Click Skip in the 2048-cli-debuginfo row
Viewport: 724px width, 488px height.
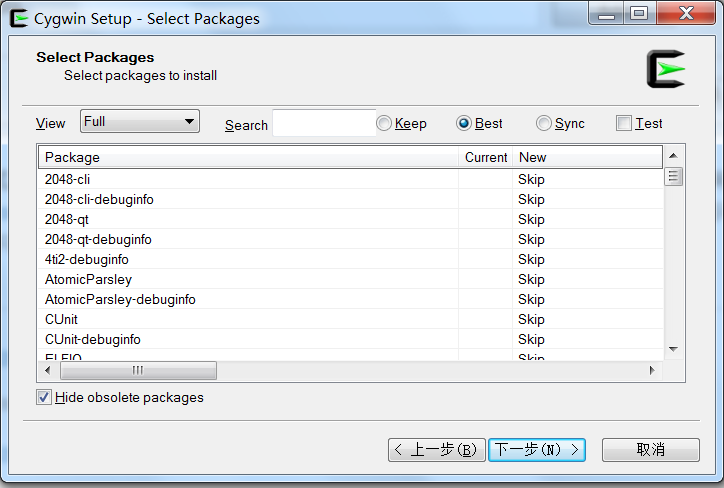(x=531, y=199)
